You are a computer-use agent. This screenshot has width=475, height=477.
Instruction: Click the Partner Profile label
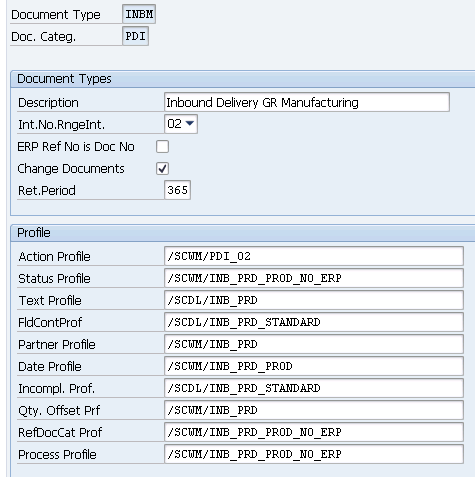point(57,345)
